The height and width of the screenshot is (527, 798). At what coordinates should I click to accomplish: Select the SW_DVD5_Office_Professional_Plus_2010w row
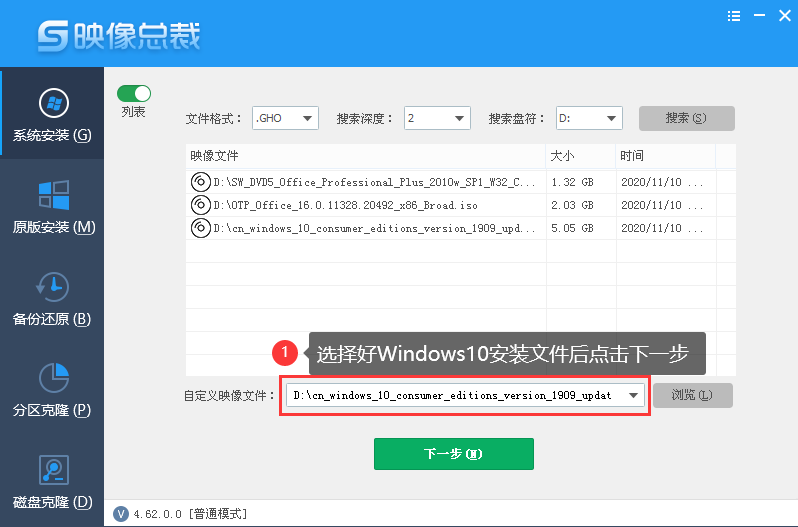461,182
